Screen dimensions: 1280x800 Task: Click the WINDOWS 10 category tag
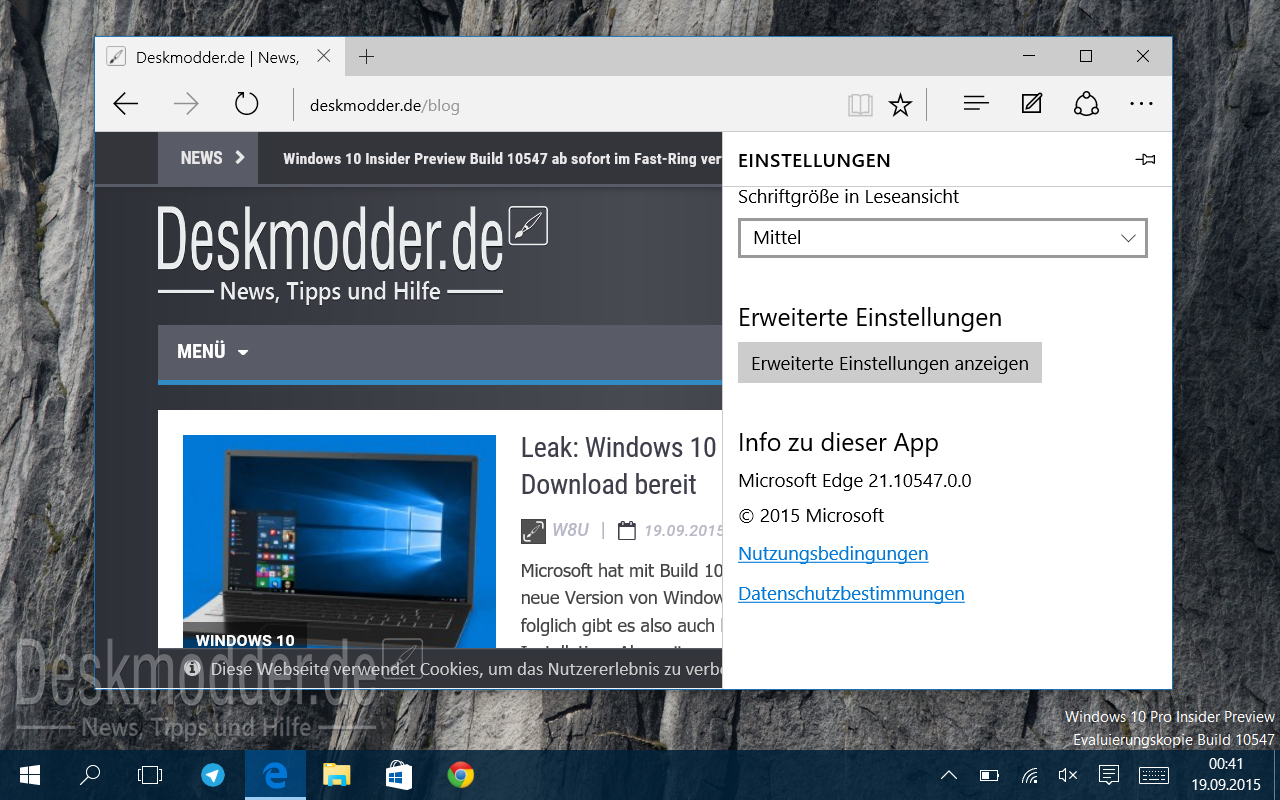tap(245, 640)
